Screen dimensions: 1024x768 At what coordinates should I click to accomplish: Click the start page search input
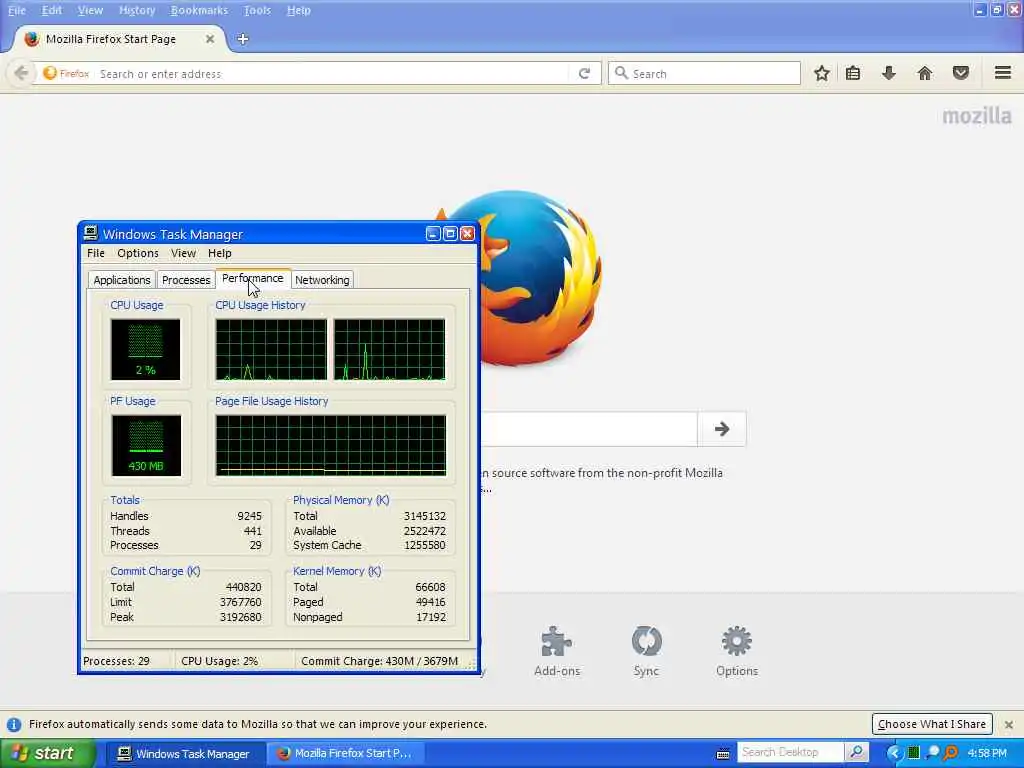589,429
